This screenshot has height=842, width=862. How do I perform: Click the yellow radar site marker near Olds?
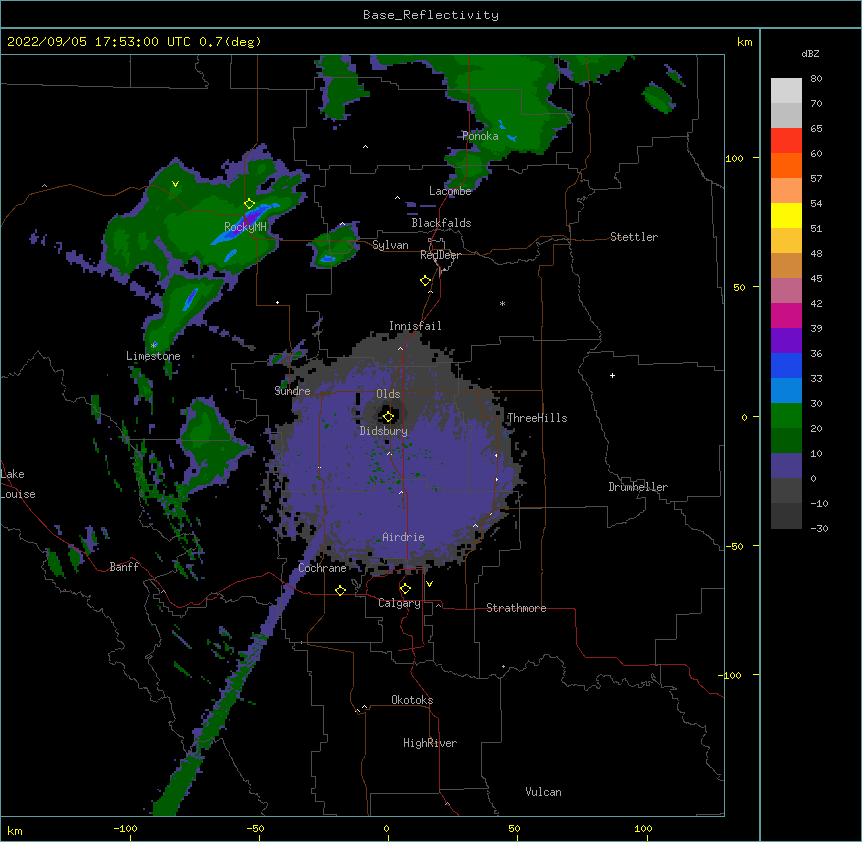coord(388,416)
